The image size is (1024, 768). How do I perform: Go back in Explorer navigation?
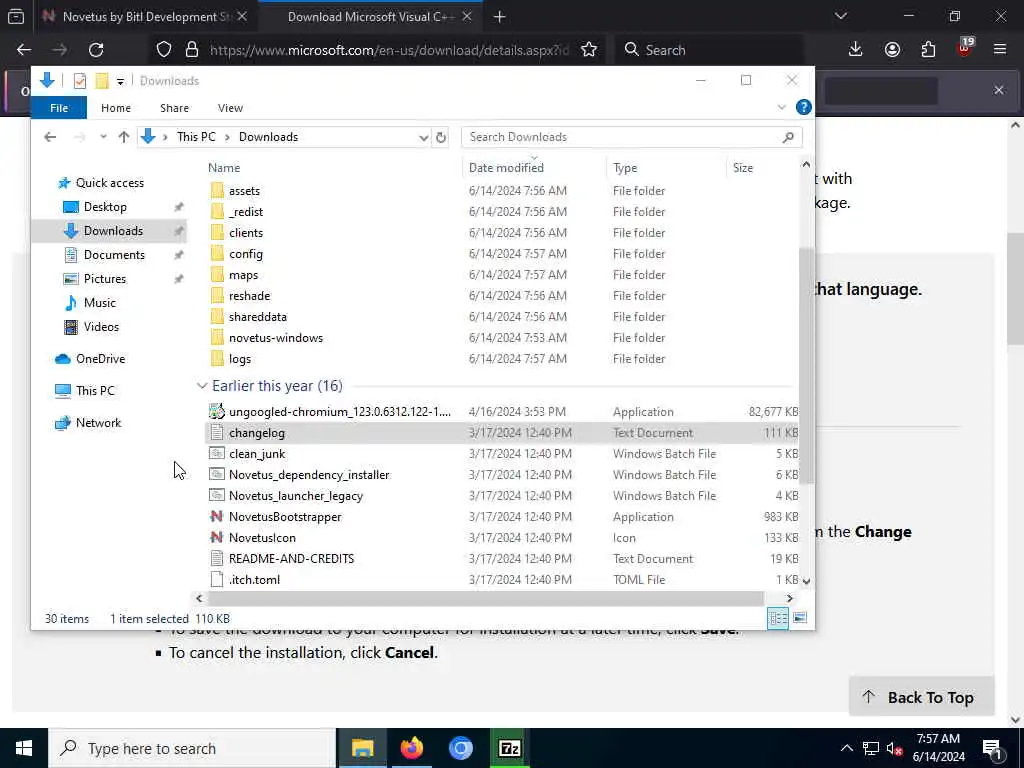(x=50, y=137)
